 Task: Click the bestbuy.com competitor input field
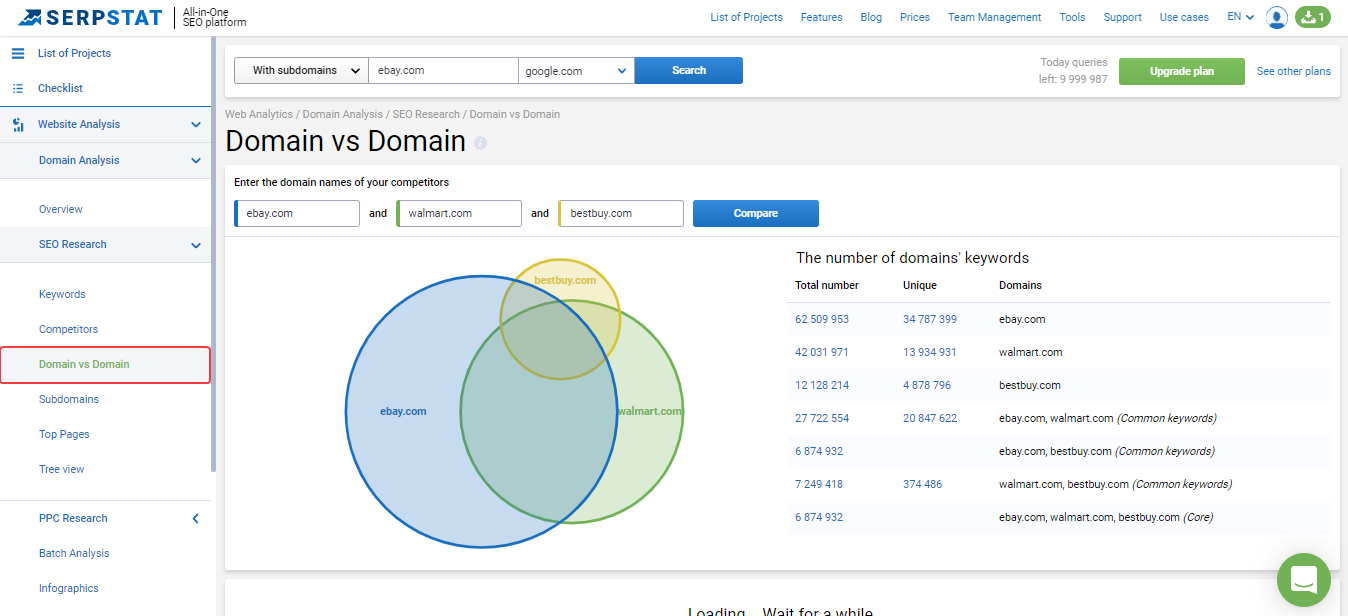(x=621, y=213)
